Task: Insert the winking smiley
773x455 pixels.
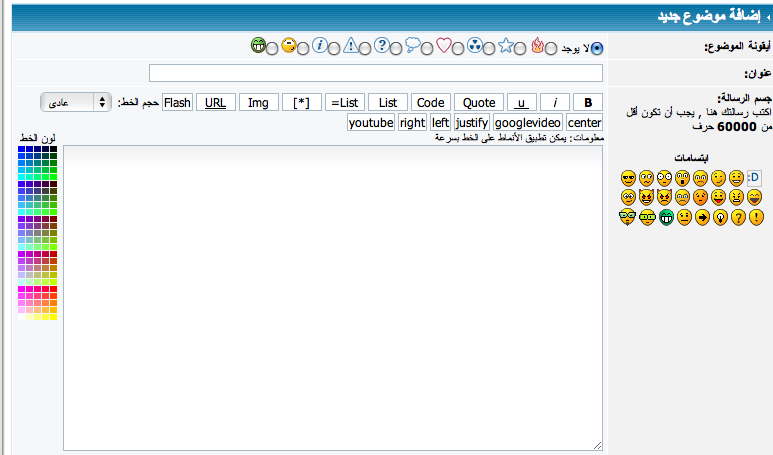Action: tap(718, 178)
